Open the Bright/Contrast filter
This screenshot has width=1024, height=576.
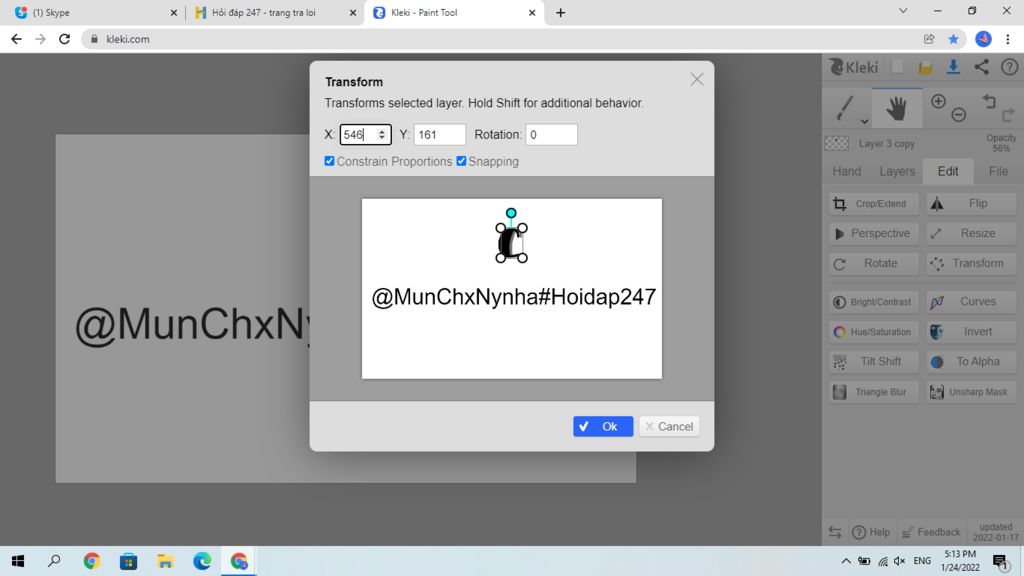pyautogui.click(x=873, y=302)
